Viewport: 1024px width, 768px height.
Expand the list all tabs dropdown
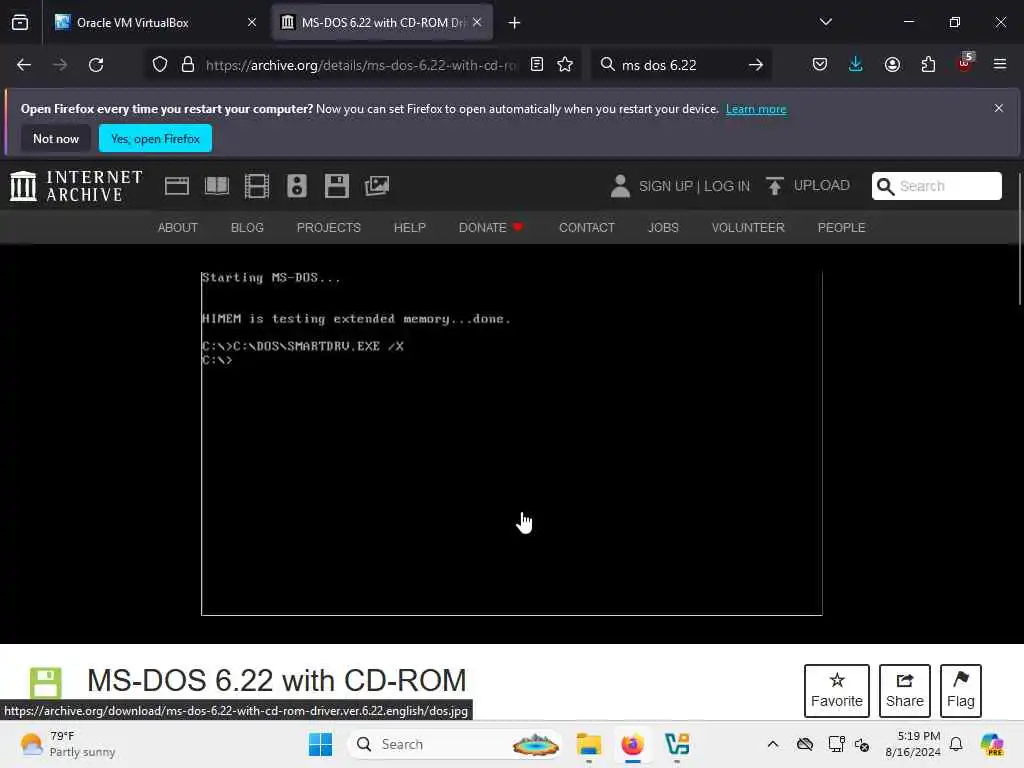coord(825,22)
